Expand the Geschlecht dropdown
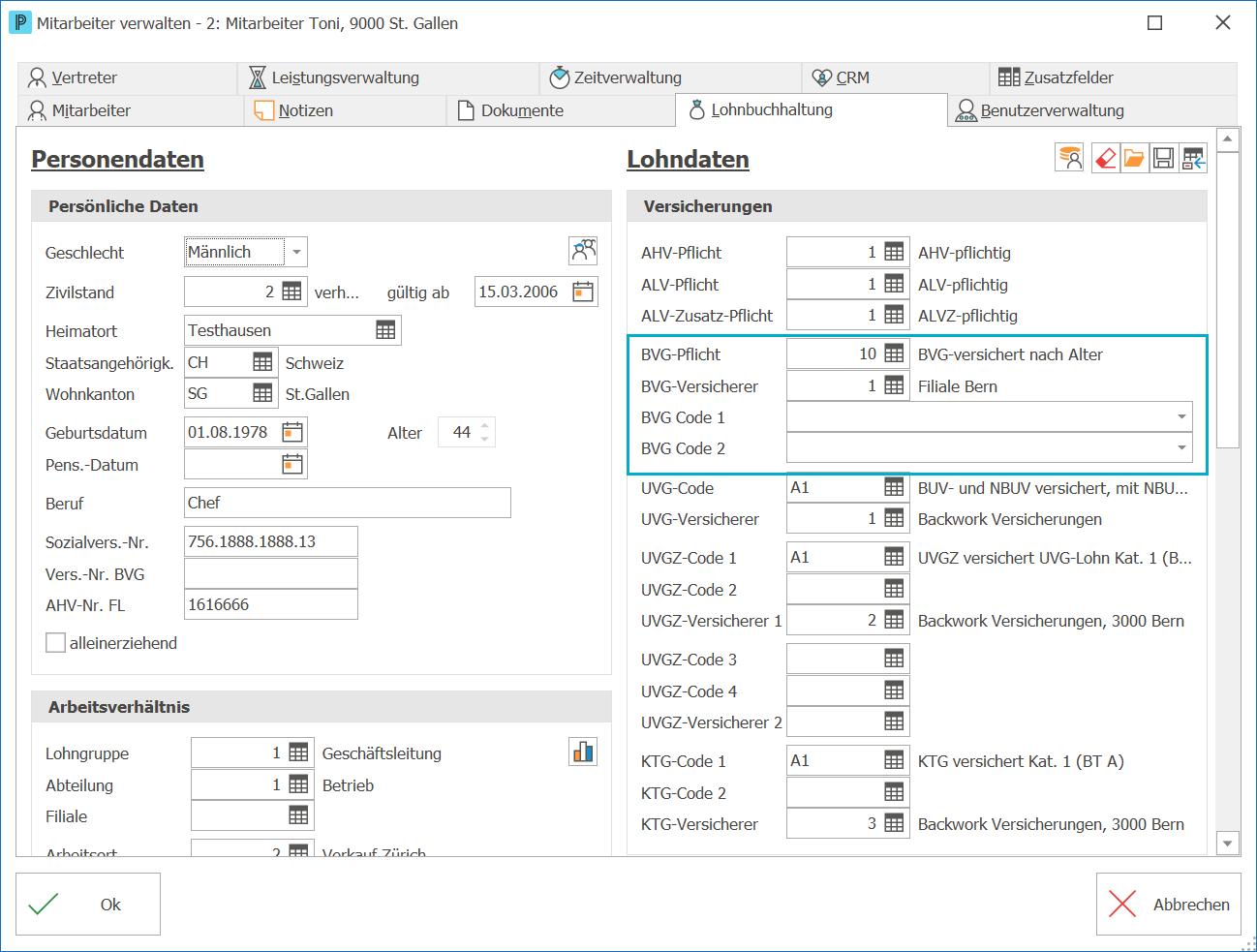This screenshot has height=952, width=1257. pos(296,252)
